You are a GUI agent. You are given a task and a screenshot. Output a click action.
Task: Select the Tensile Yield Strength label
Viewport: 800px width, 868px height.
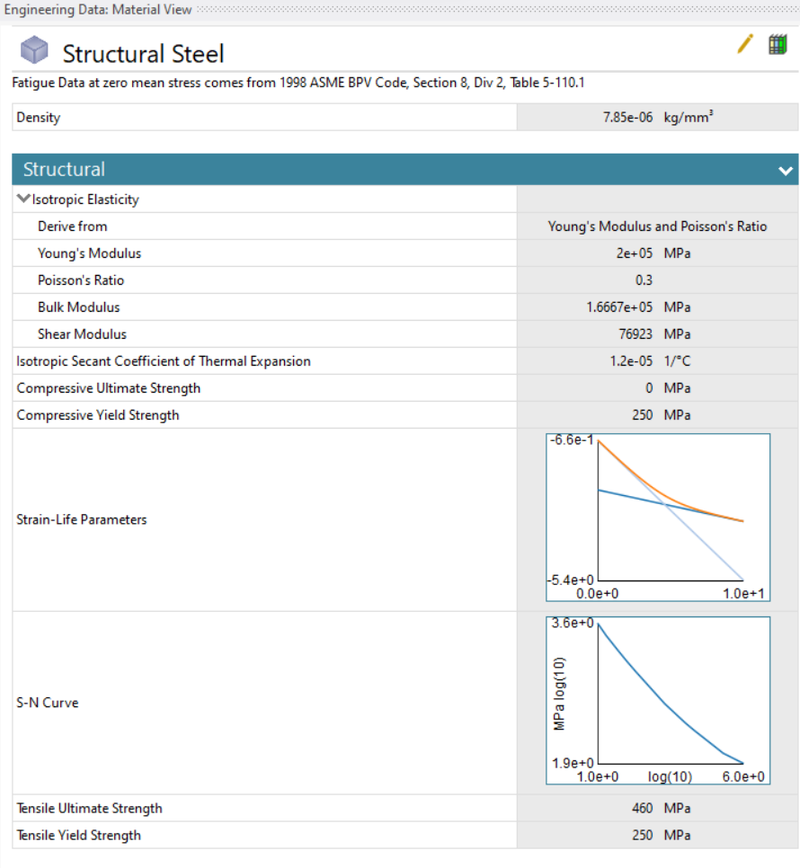79,835
